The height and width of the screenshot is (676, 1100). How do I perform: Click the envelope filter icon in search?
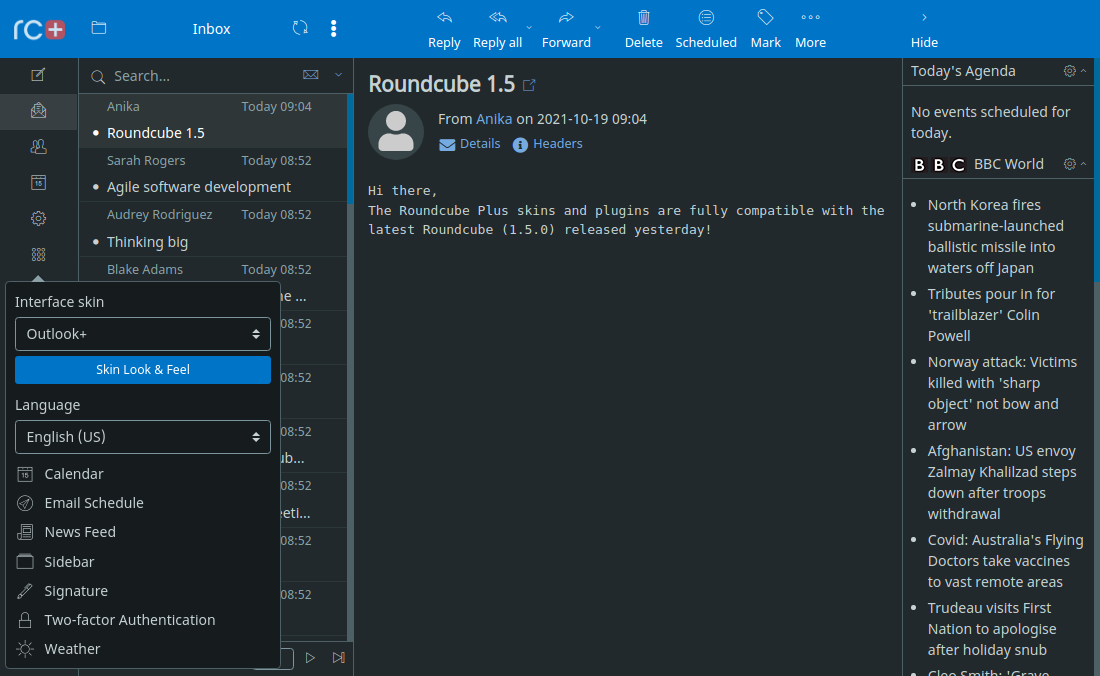pos(310,75)
